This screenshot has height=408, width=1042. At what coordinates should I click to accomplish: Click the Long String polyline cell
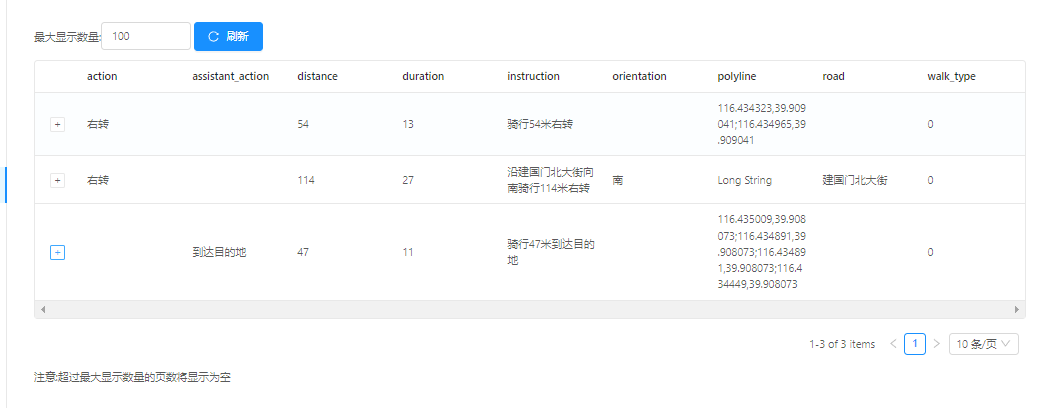point(744,180)
